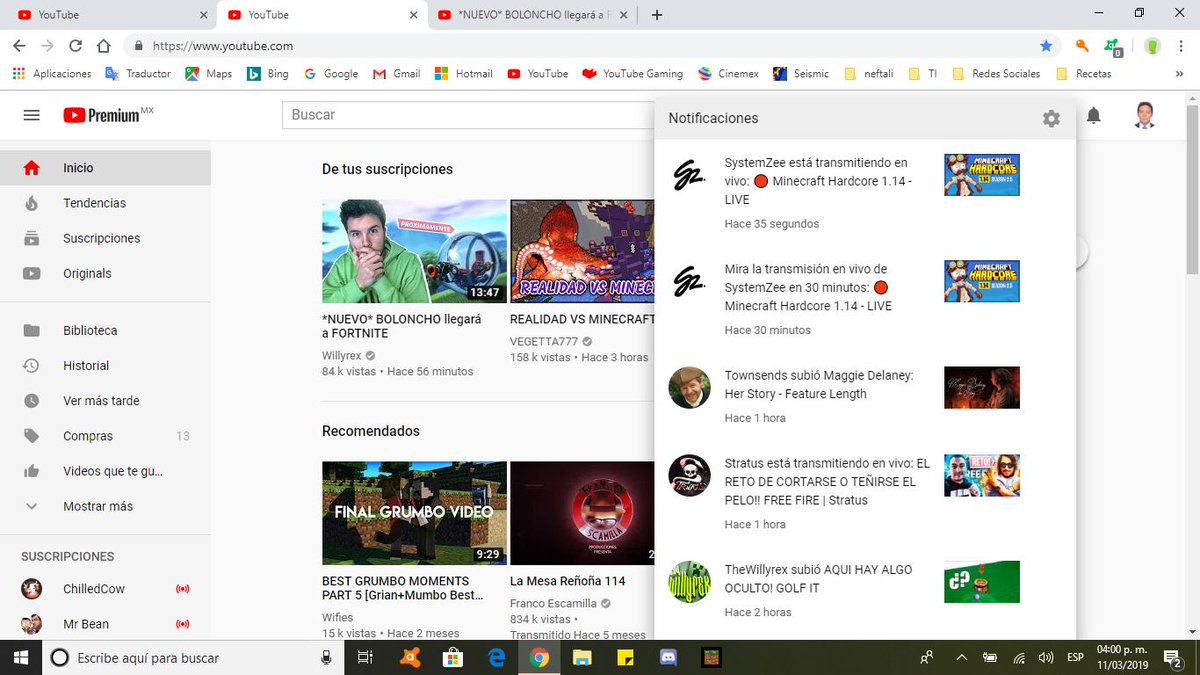Show more bookmarks overflow chevron
1200x675 pixels.
tap(1178, 74)
